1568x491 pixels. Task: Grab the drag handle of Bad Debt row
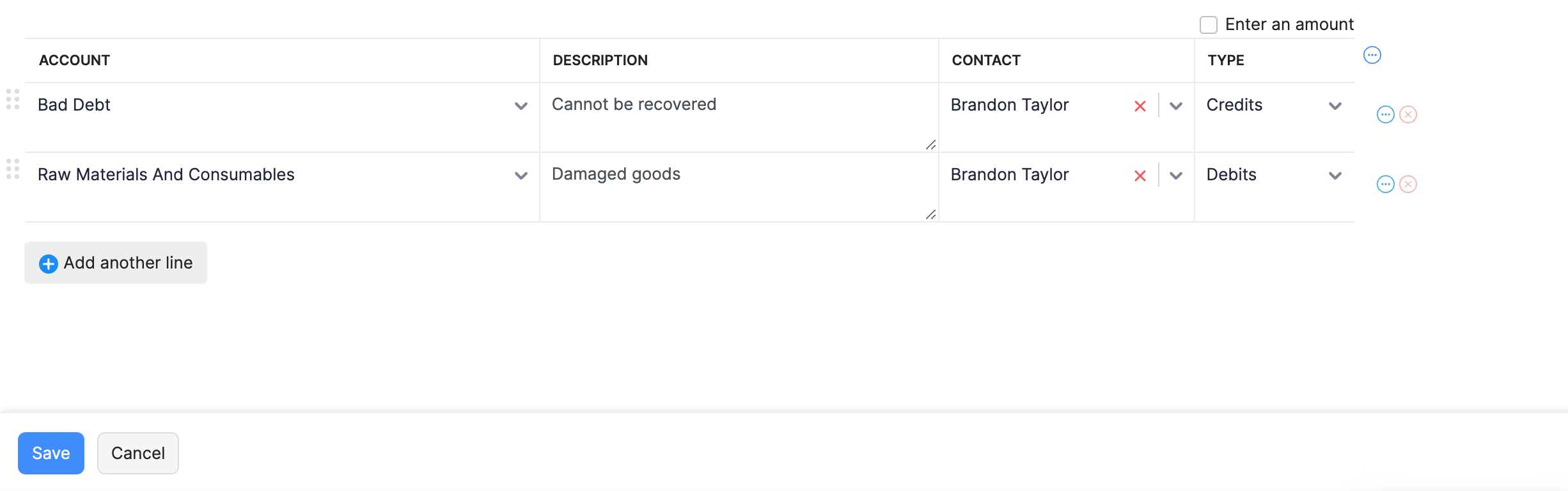pos(13,100)
